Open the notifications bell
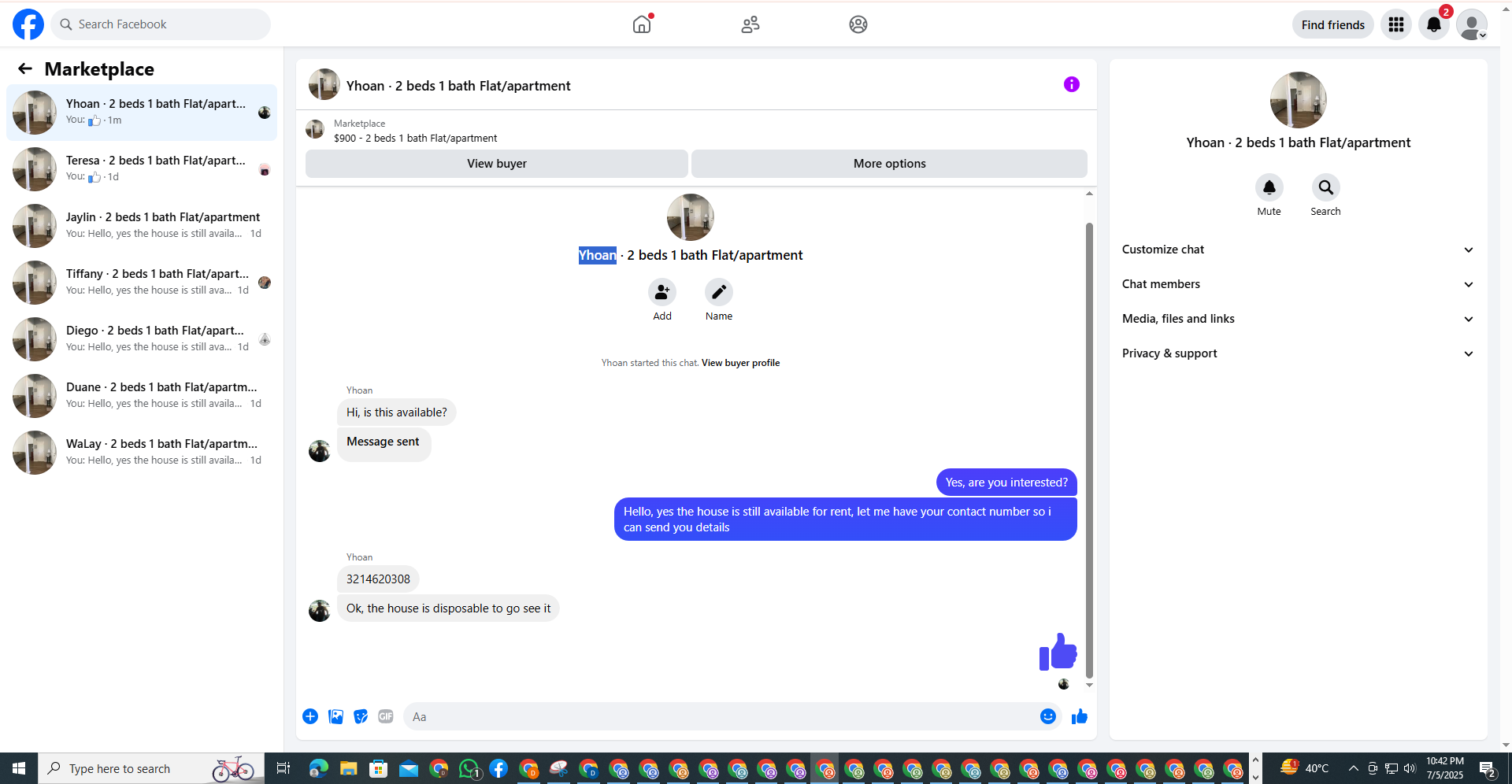Viewport: 1512px width, 784px height. [x=1434, y=24]
